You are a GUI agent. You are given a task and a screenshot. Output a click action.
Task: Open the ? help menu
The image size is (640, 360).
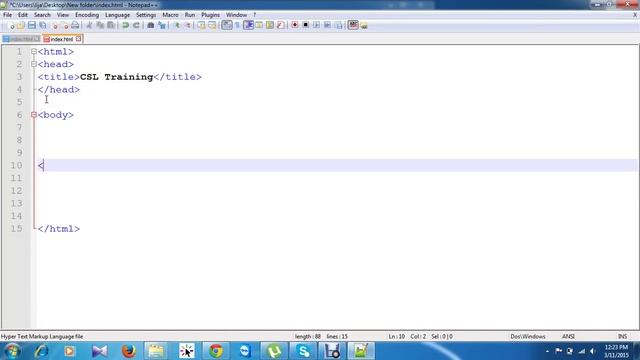[255, 15]
